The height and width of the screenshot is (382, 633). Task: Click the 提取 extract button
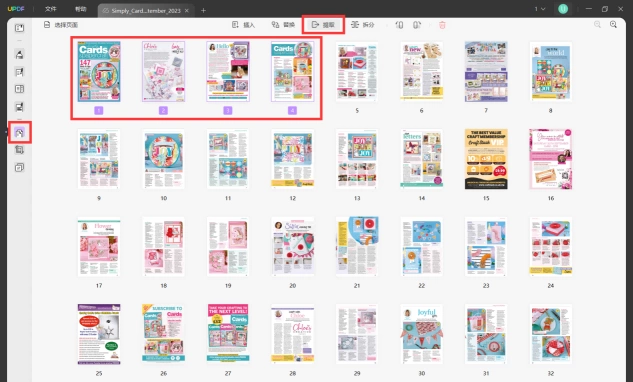pyautogui.click(x=323, y=25)
